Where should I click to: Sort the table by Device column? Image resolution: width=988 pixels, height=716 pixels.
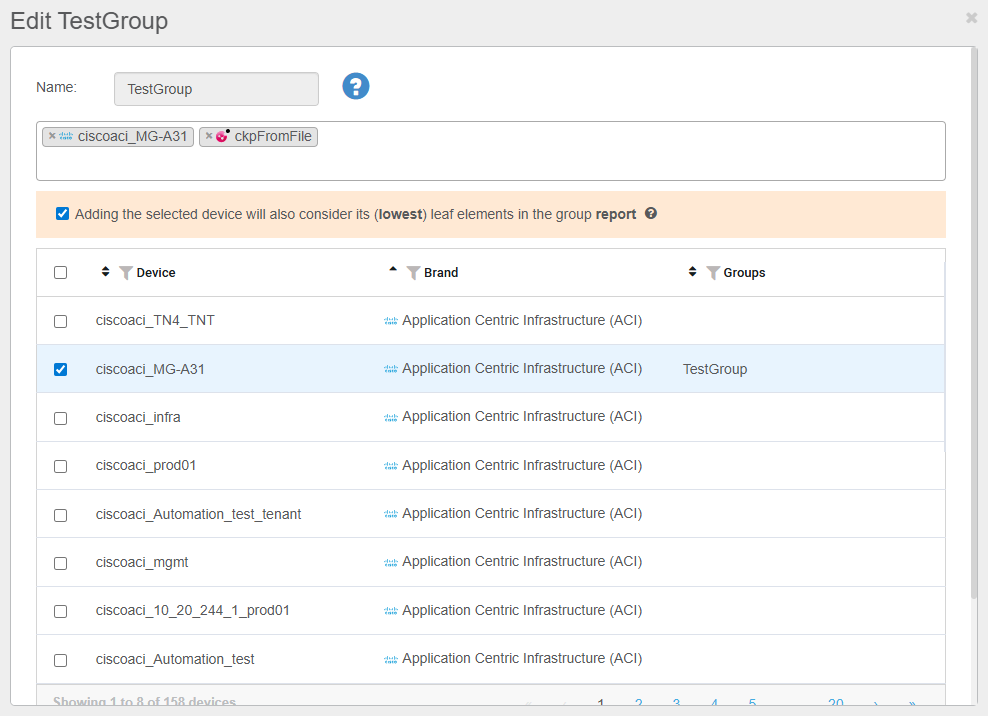tap(105, 272)
